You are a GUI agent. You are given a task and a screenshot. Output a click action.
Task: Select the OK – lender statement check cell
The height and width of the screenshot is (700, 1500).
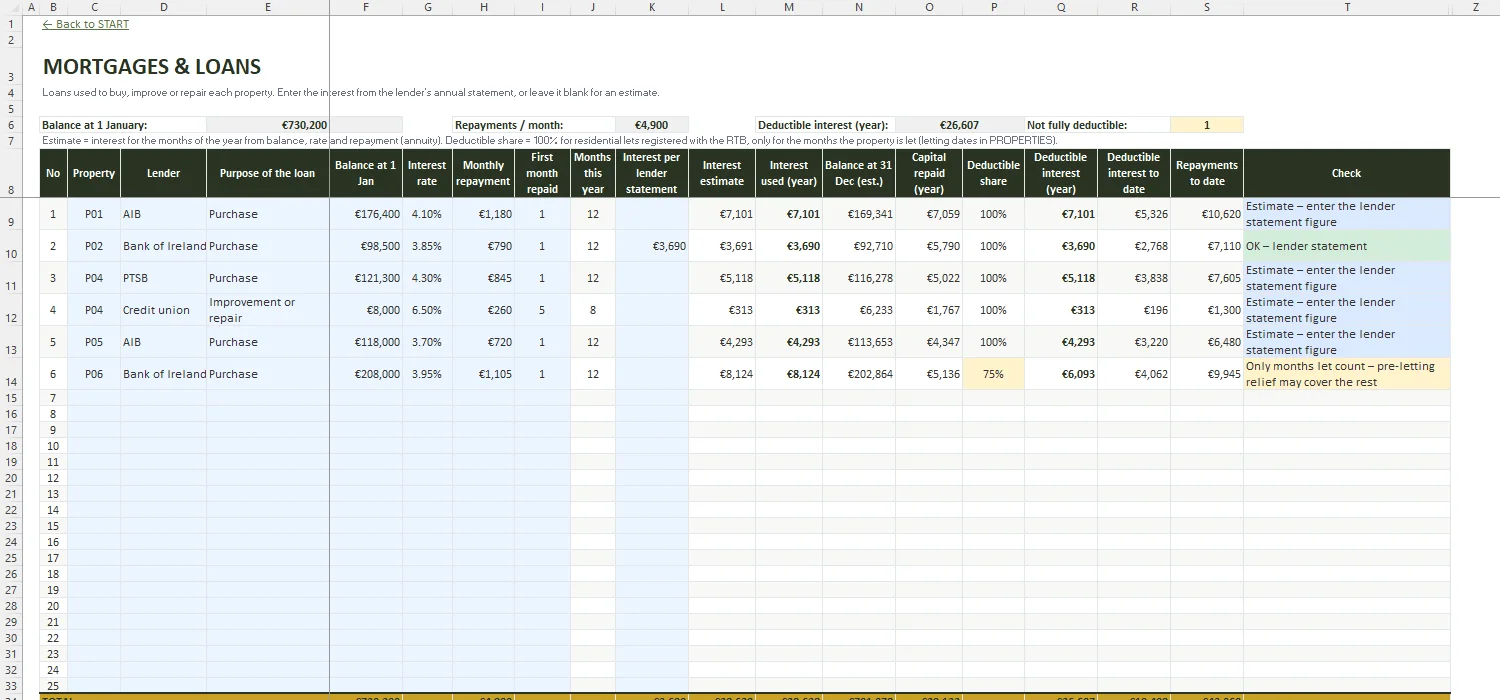coord(1346,246)
